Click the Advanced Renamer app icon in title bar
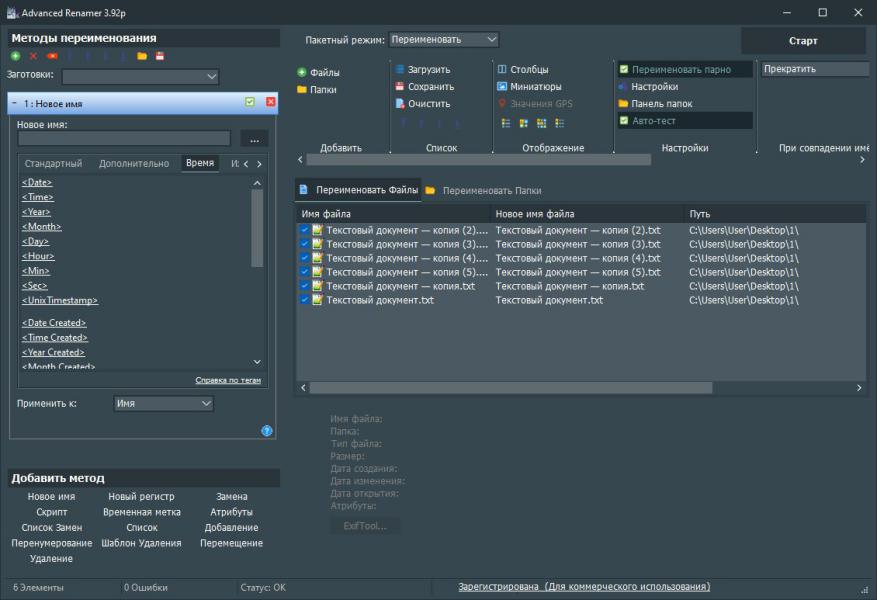This screenshot has width=877, height=600. 12,12
